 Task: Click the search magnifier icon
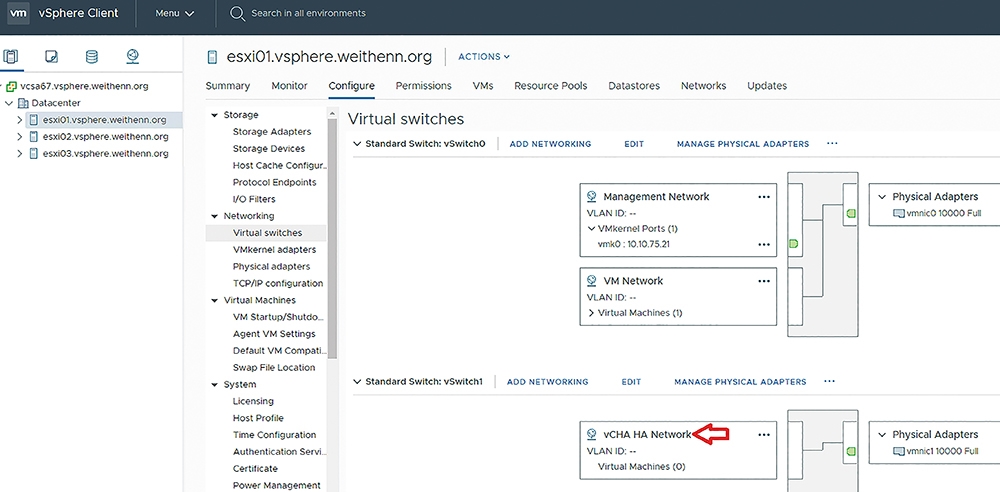pyautogui.click(x=237, y=13)
